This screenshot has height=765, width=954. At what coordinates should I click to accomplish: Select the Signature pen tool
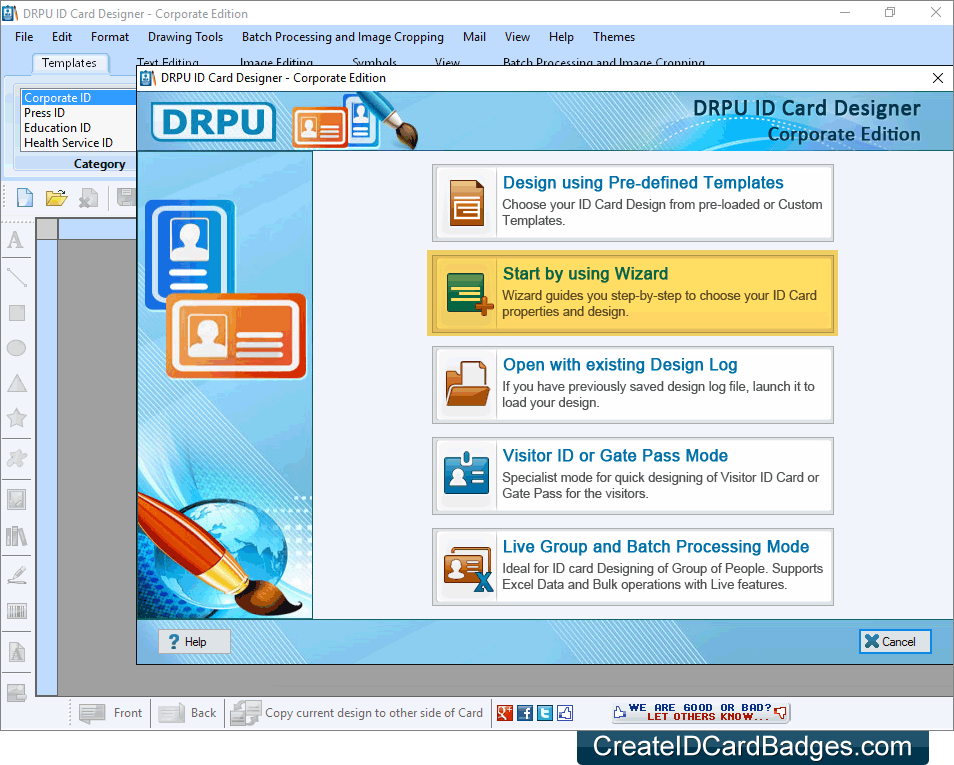point(16,575)
